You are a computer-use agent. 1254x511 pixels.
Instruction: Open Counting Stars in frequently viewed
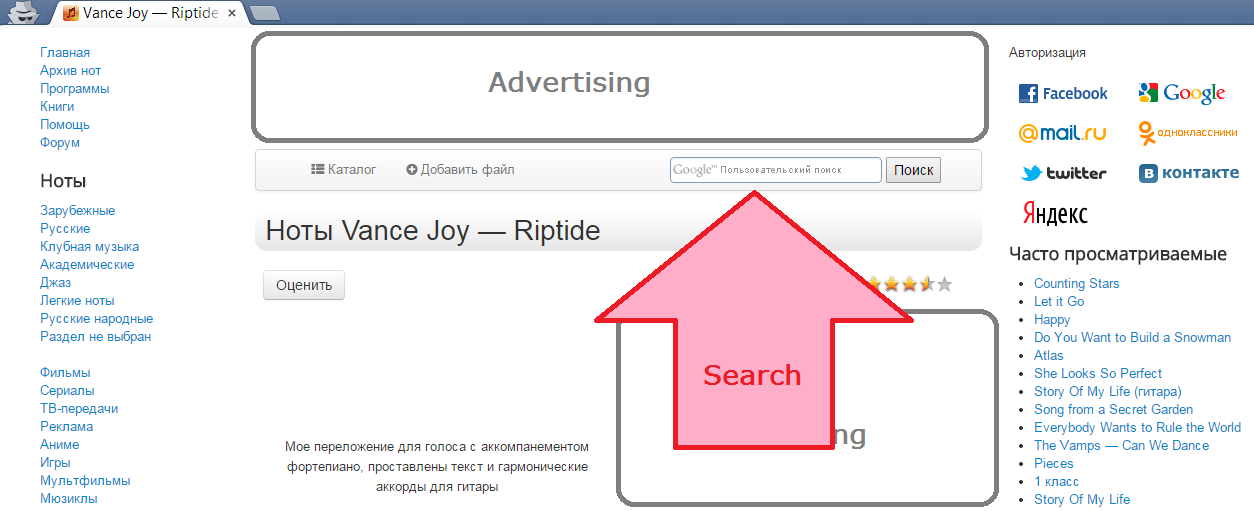tap(1077, 284)
